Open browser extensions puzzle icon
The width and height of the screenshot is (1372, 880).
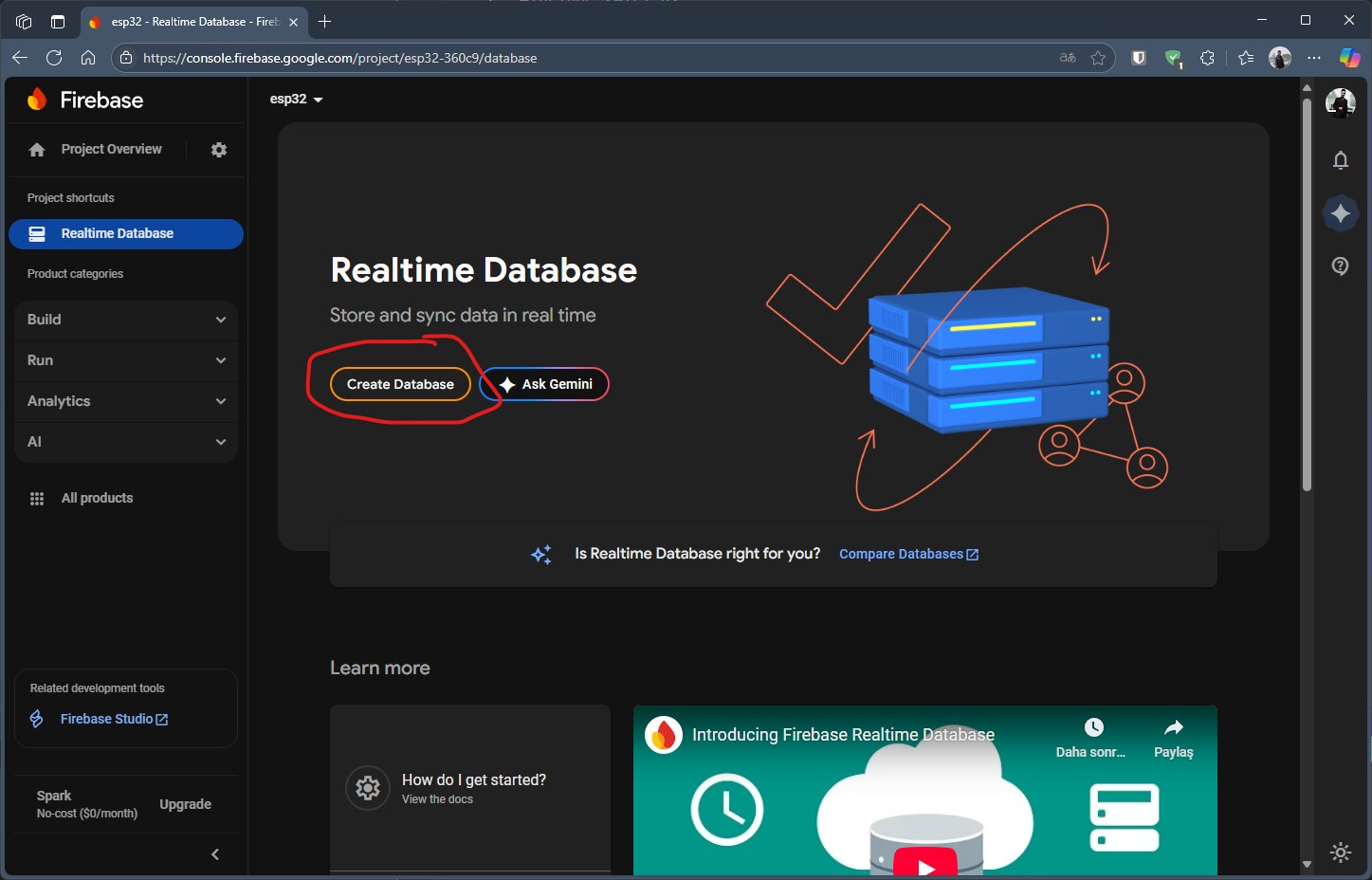[x=1207, y=58]
